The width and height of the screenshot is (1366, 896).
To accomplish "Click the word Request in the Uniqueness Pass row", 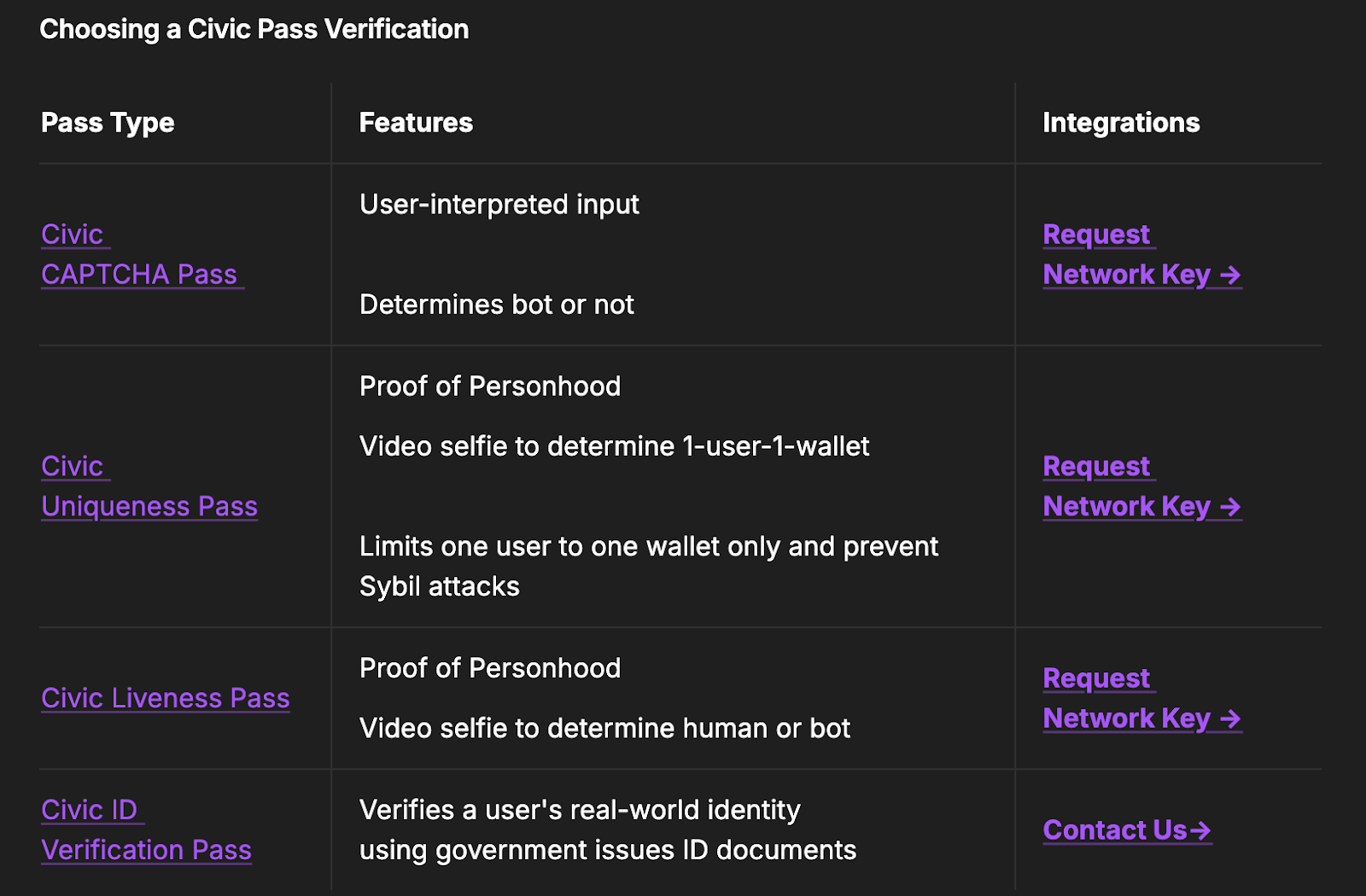I will click(x=1096, y=466).
